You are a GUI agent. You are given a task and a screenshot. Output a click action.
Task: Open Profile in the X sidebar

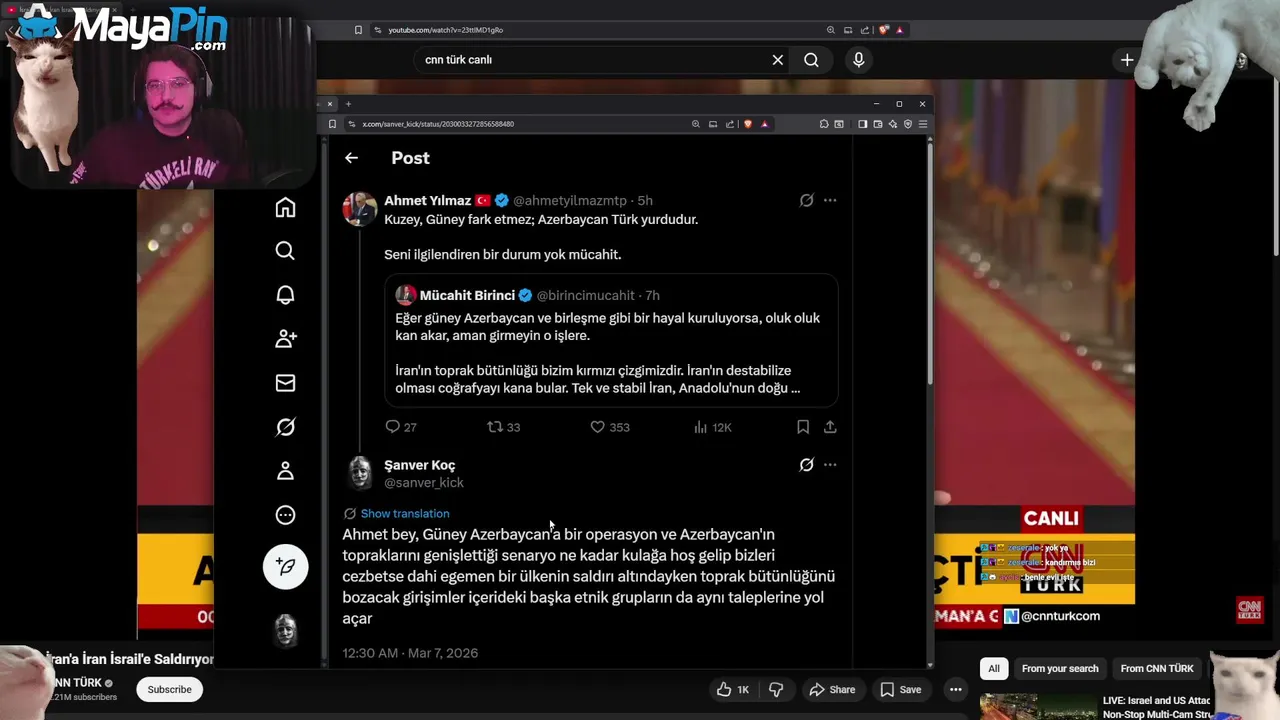pos(285,471)
